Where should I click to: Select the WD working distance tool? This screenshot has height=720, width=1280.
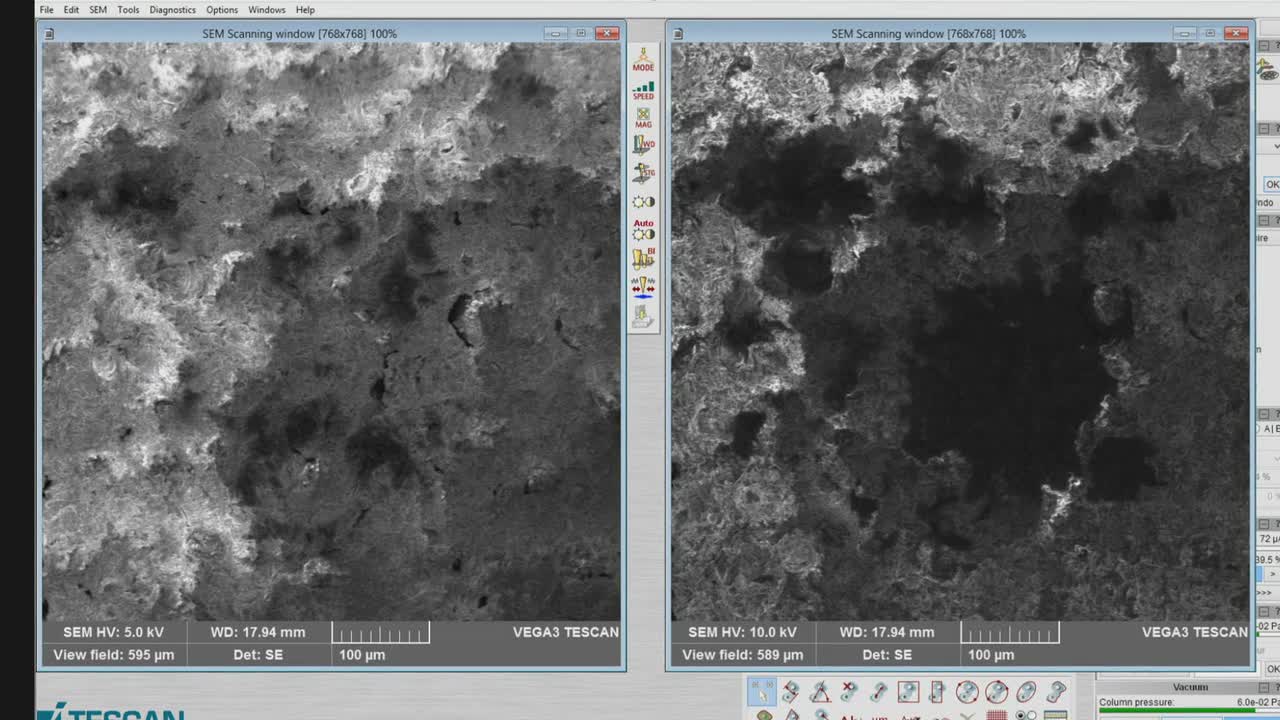643,145
